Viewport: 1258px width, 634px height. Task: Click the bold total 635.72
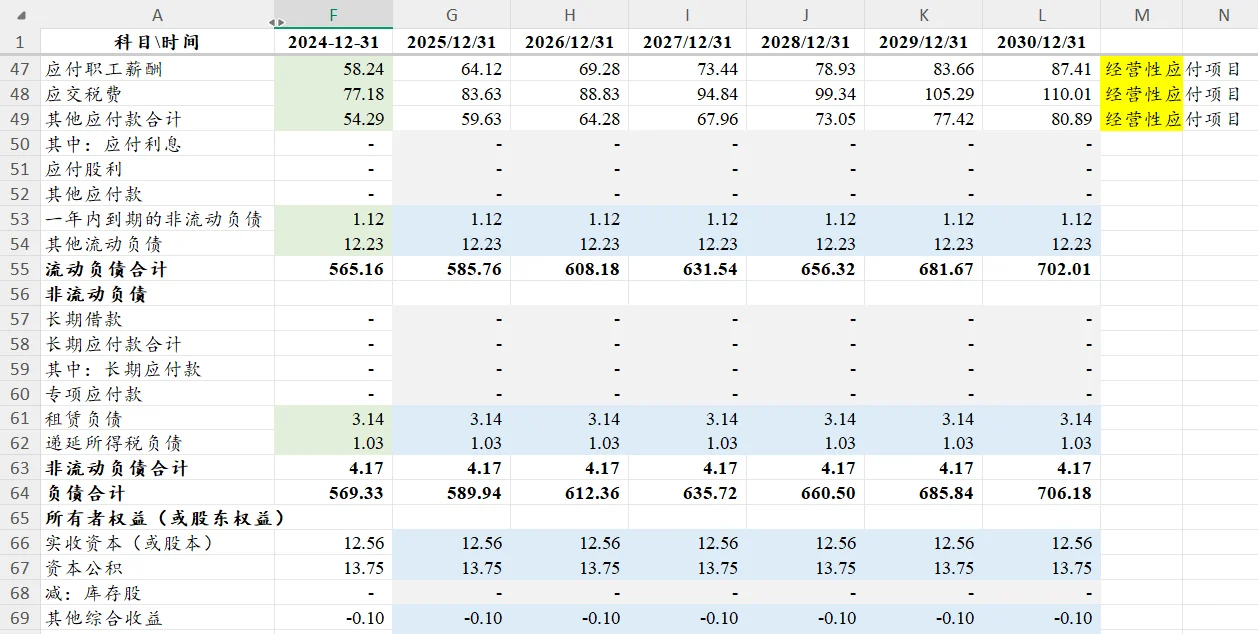click(x=687, y=493)
